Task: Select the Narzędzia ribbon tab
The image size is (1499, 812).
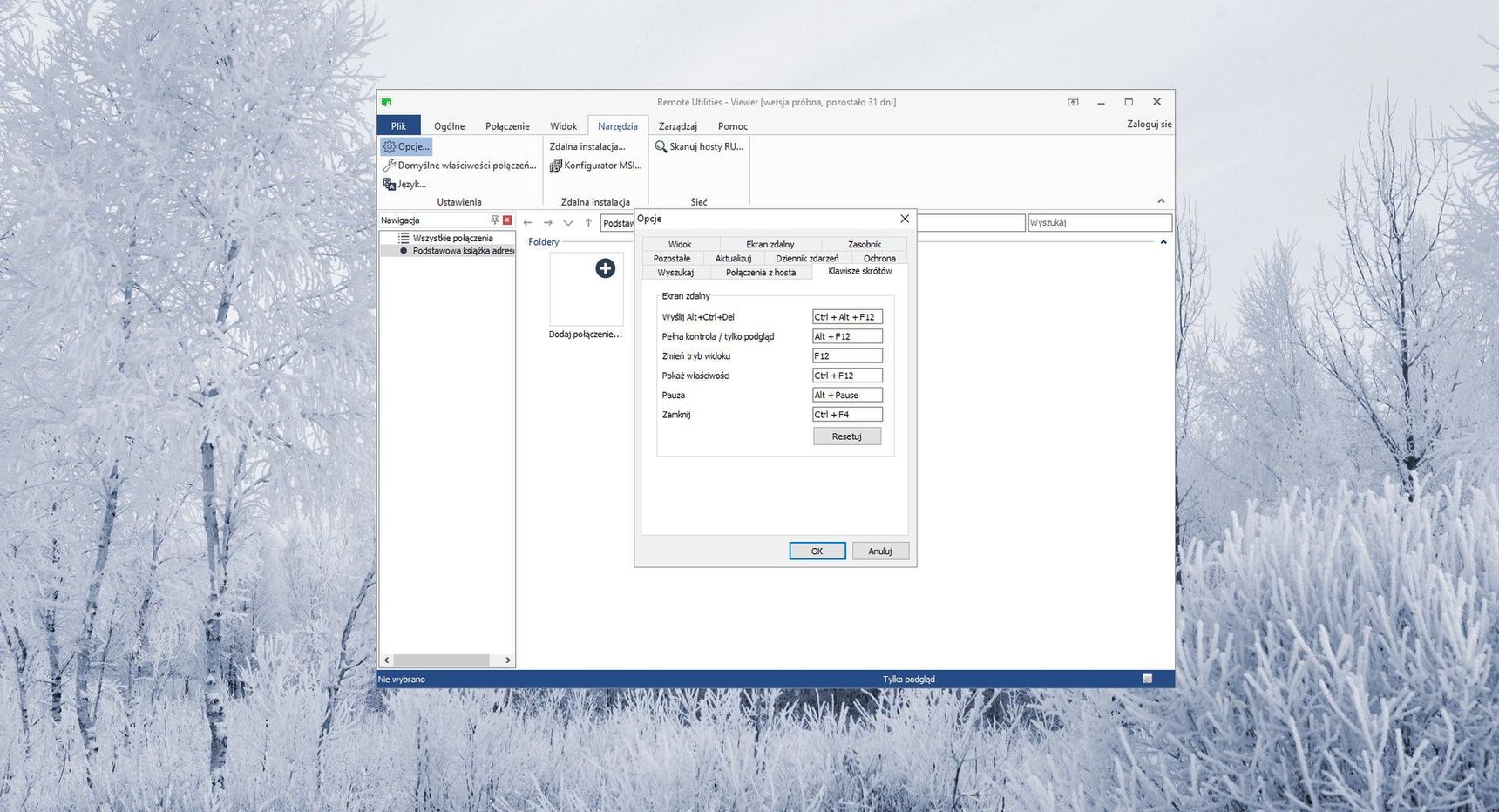Action: [618, 126]
